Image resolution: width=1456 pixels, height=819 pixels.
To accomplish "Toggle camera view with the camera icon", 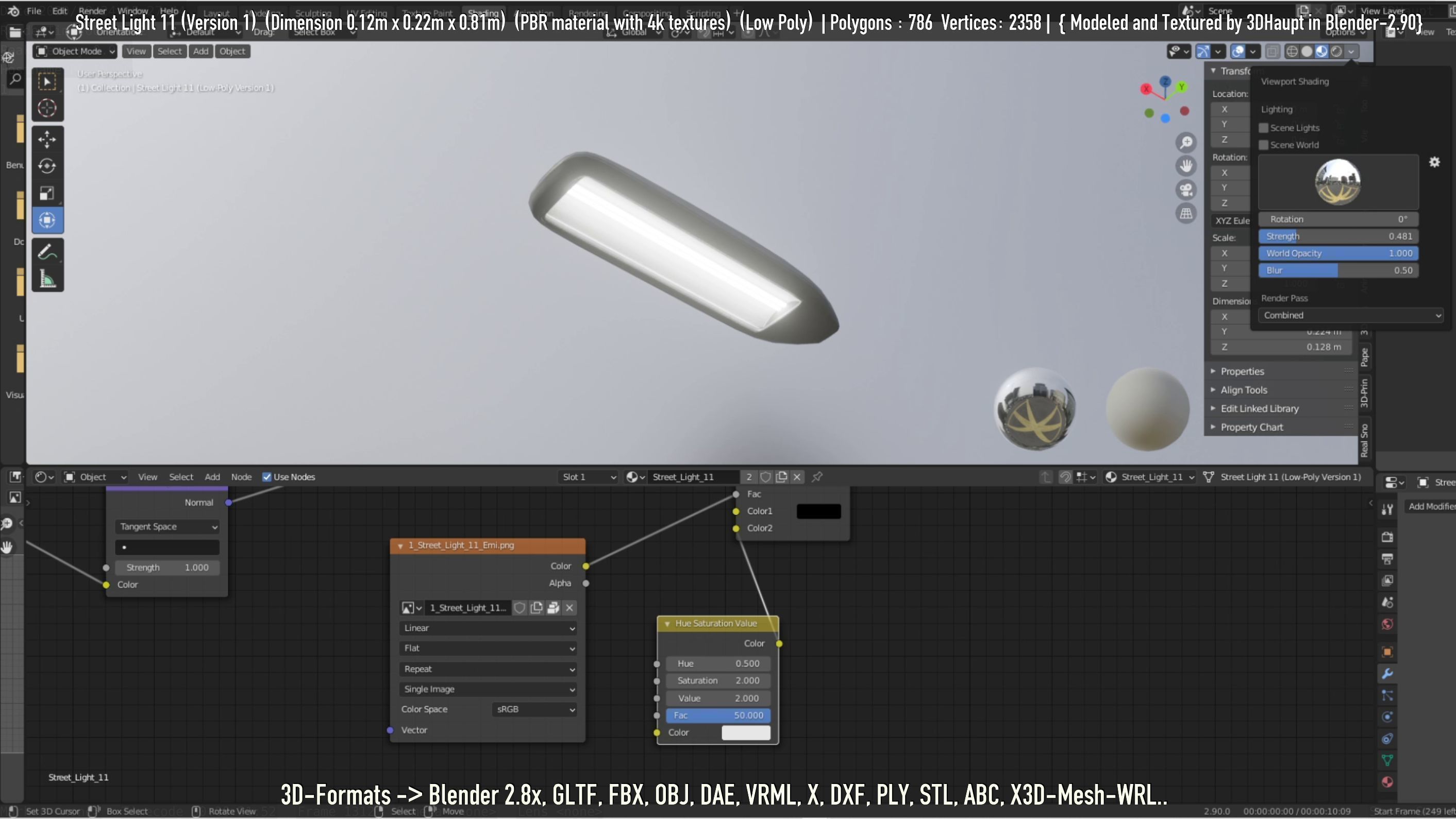I will coord(1186,190).
